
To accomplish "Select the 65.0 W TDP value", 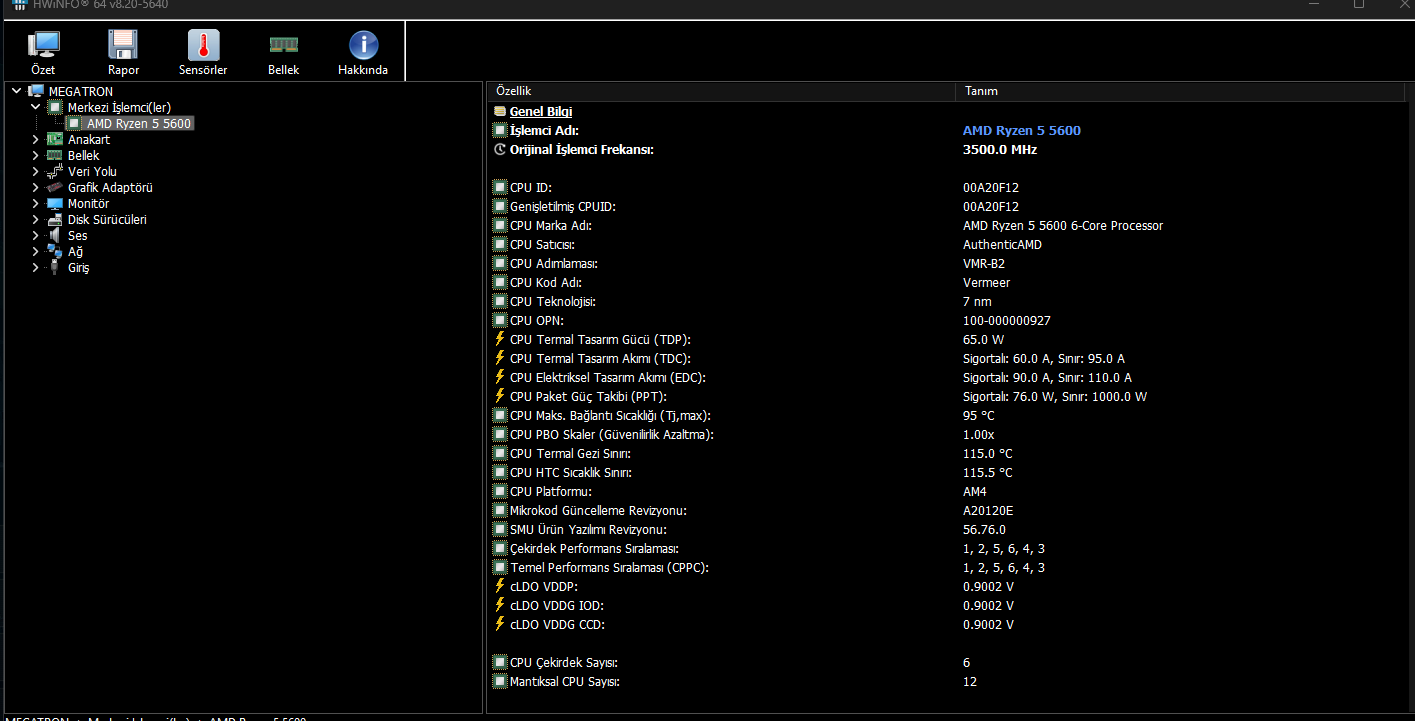I will coord(983,340).
